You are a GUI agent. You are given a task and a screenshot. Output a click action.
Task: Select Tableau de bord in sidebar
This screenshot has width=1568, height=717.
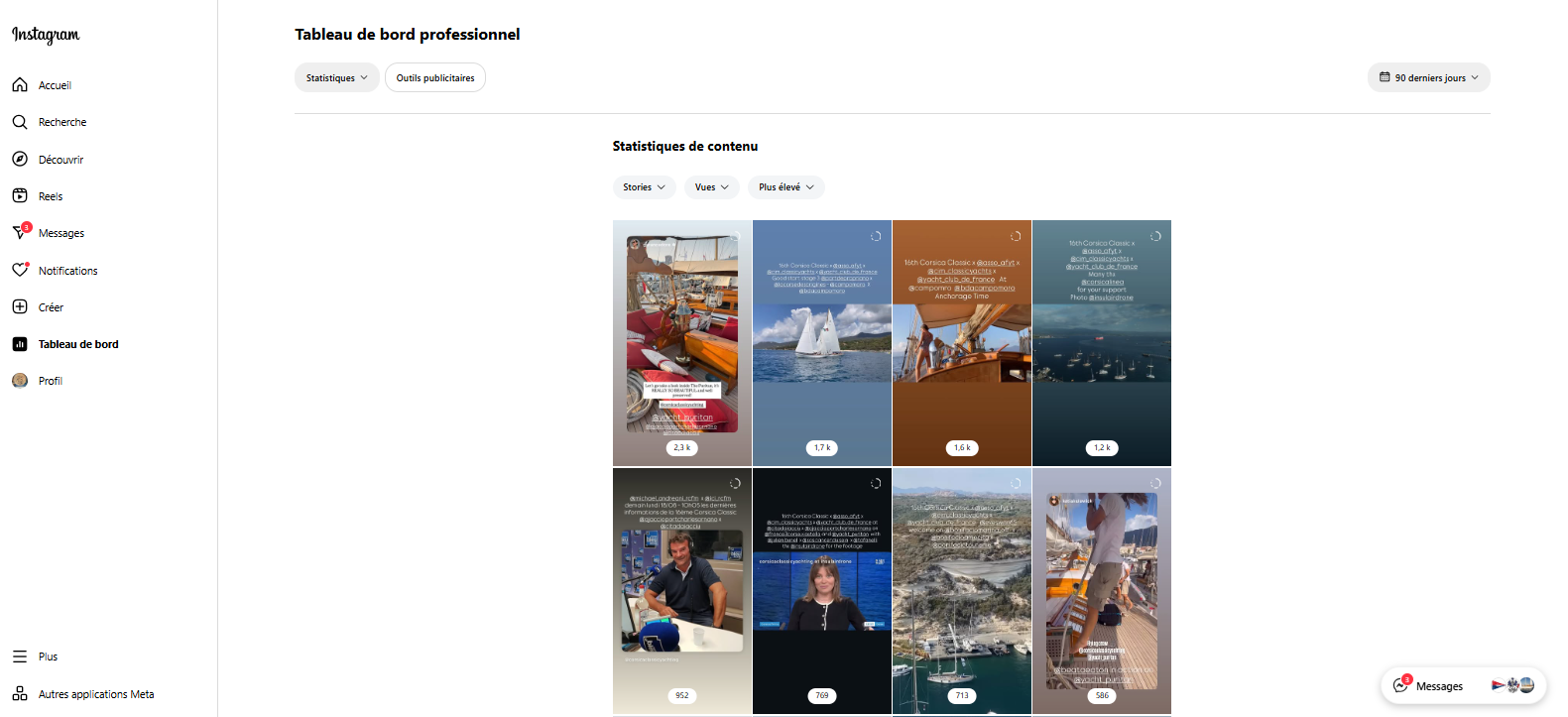[x=77, y=344]
